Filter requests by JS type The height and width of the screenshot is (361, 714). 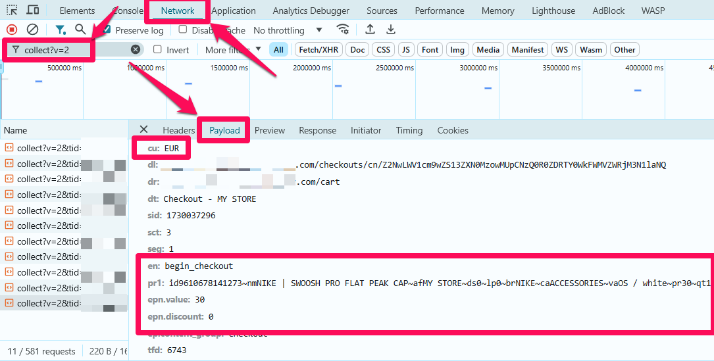click(406, 50)
